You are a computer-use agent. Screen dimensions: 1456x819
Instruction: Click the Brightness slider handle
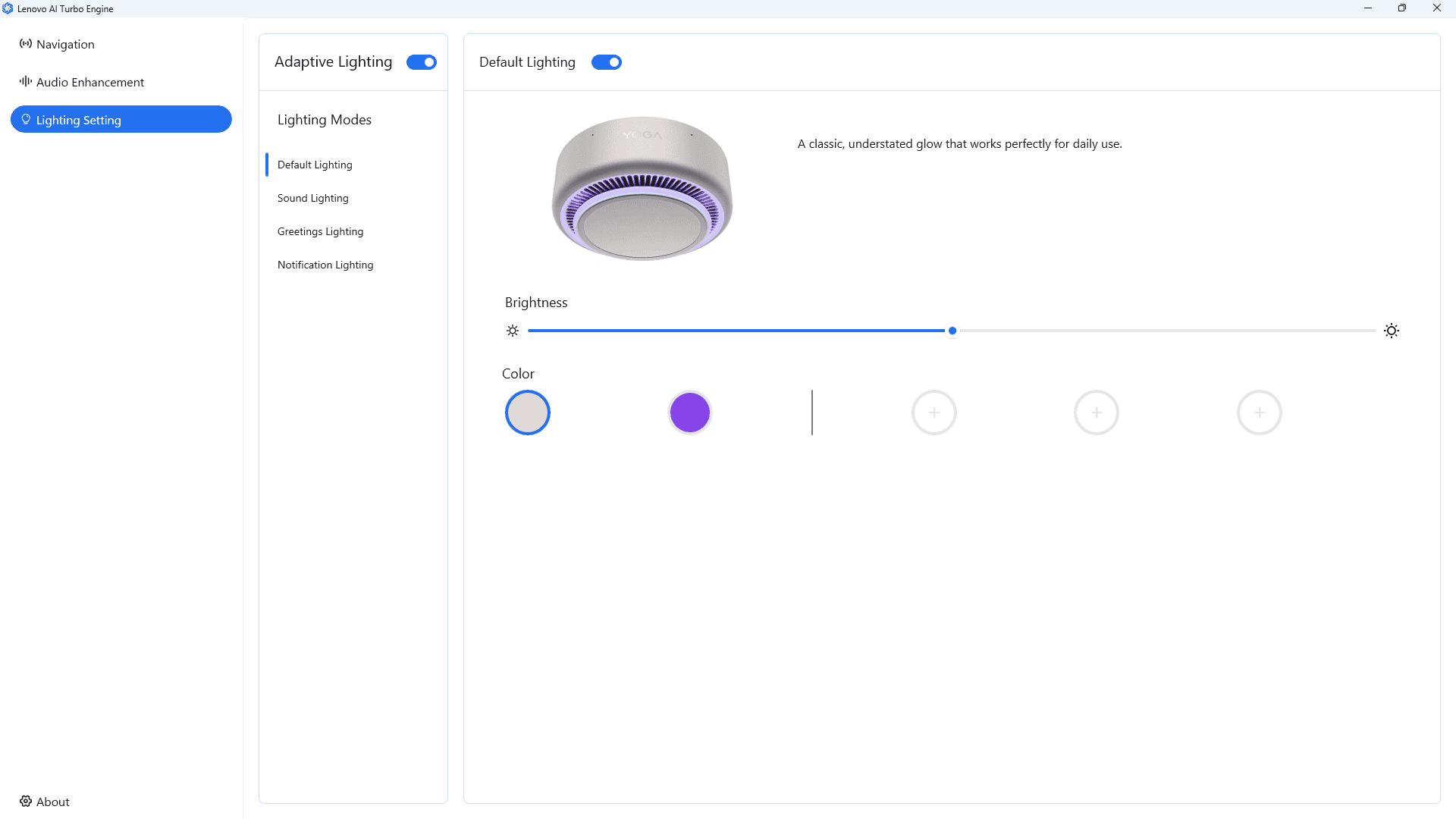(952, 331)
